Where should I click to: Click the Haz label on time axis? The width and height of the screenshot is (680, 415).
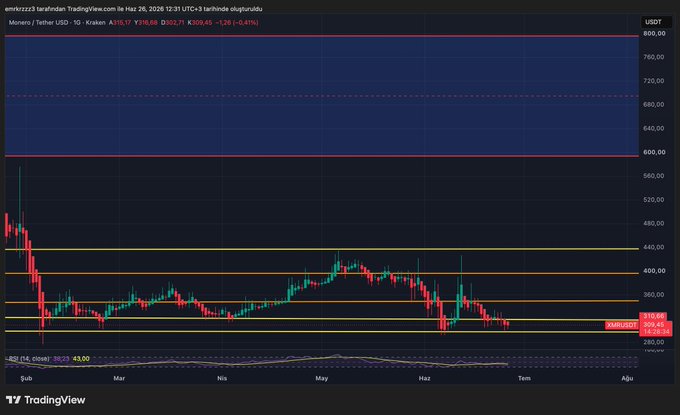425,379
